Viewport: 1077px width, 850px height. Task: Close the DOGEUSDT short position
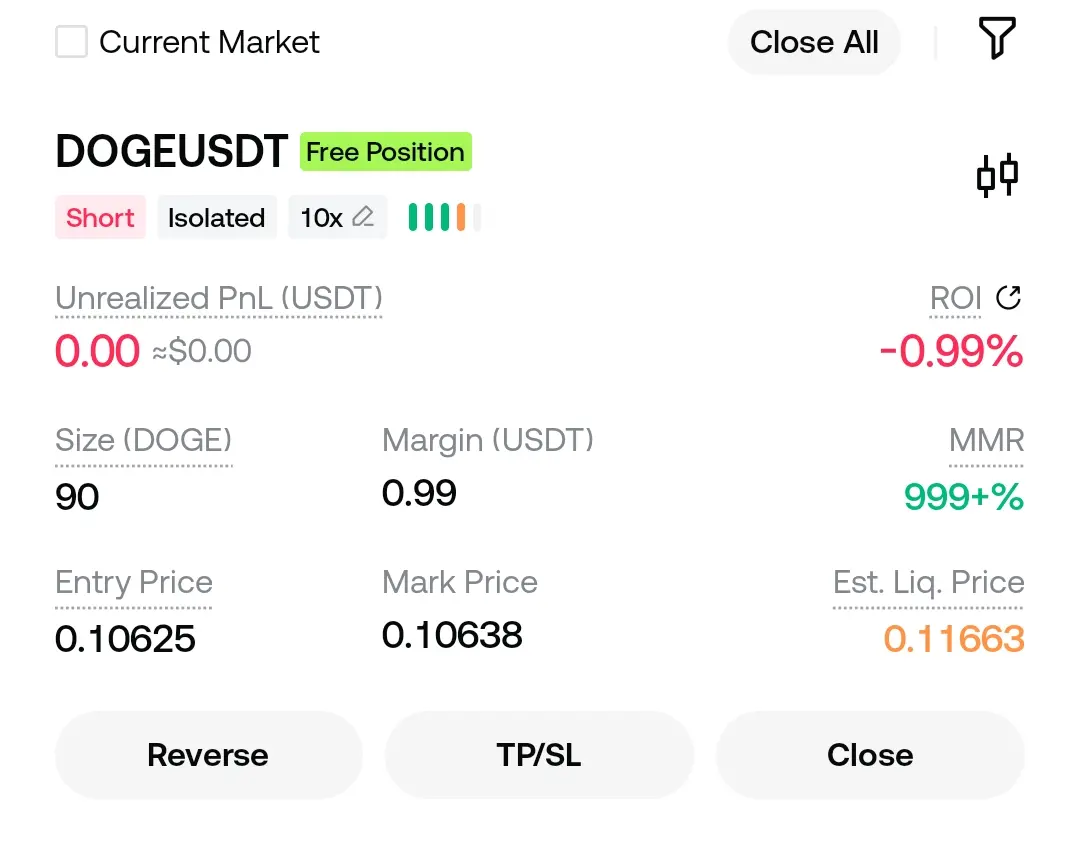click(x=870, y=755)
